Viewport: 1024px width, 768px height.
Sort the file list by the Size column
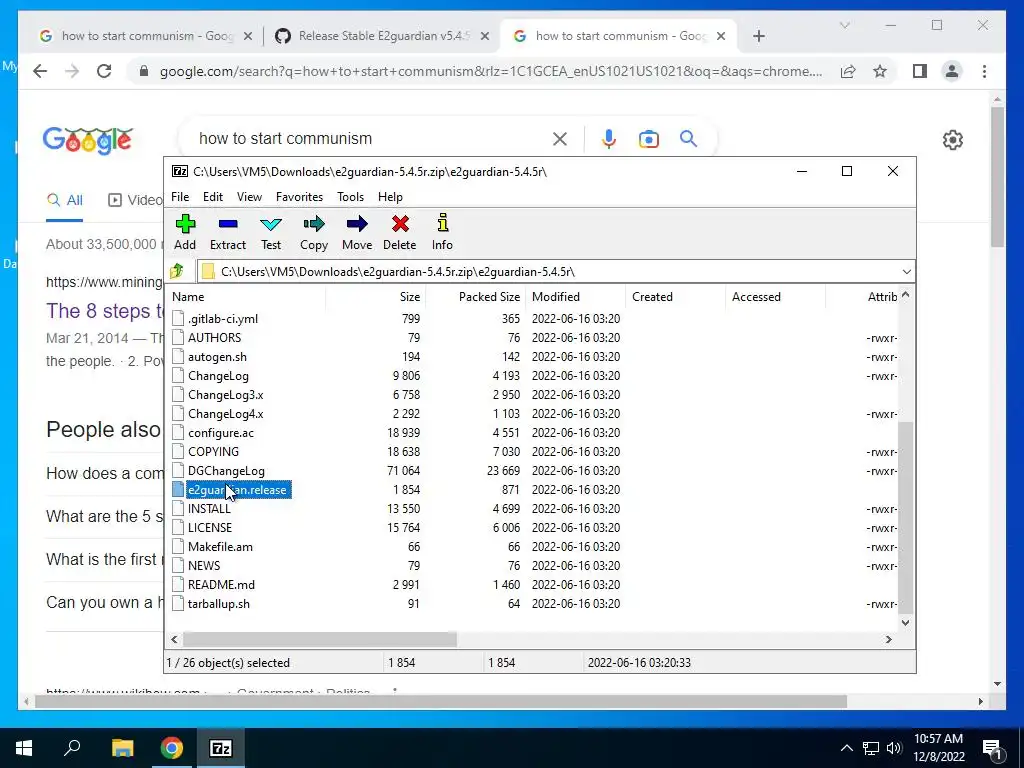tap(409, 296)
